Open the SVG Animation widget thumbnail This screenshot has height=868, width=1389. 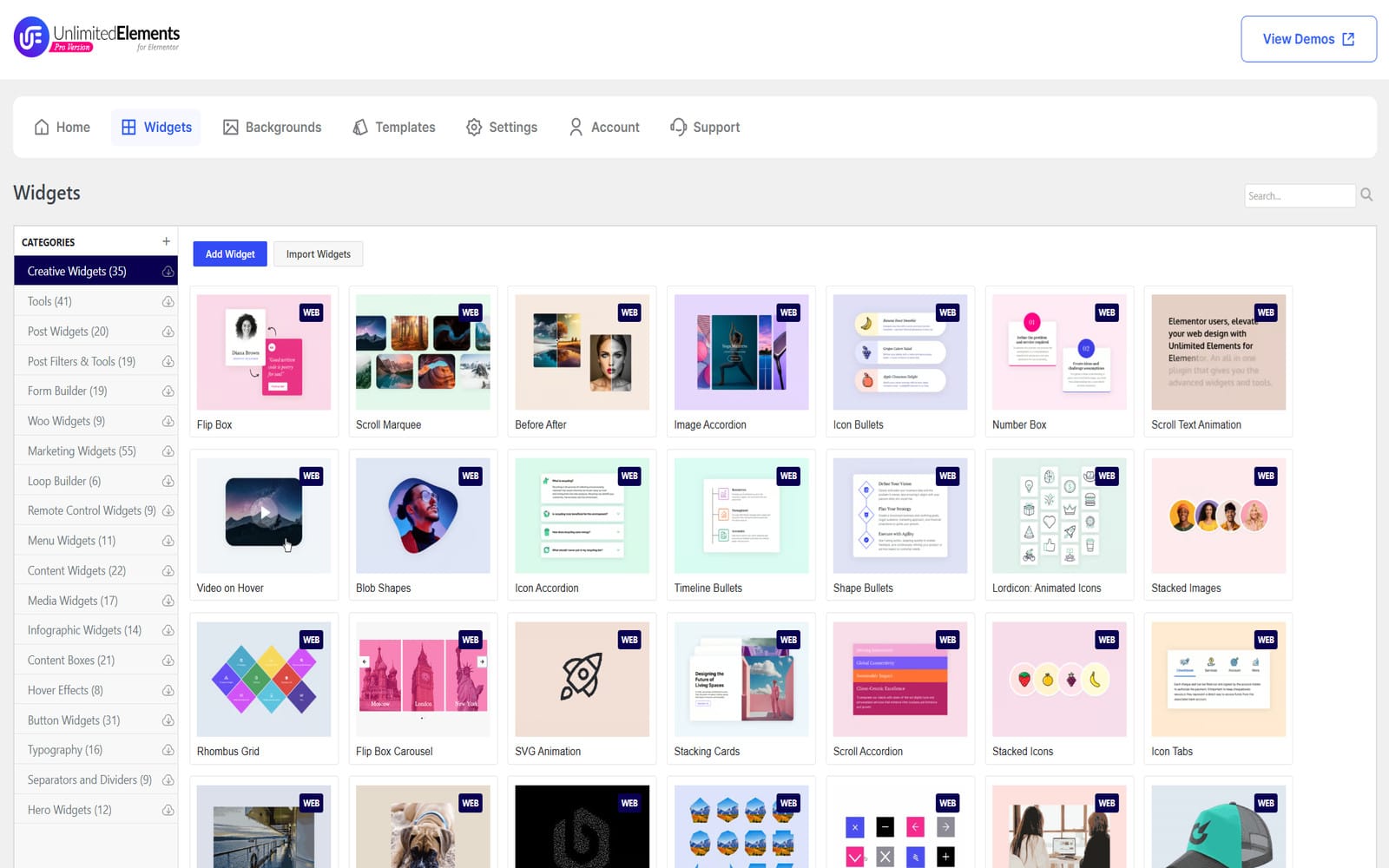pyautogui.click(x=582, y=680)
